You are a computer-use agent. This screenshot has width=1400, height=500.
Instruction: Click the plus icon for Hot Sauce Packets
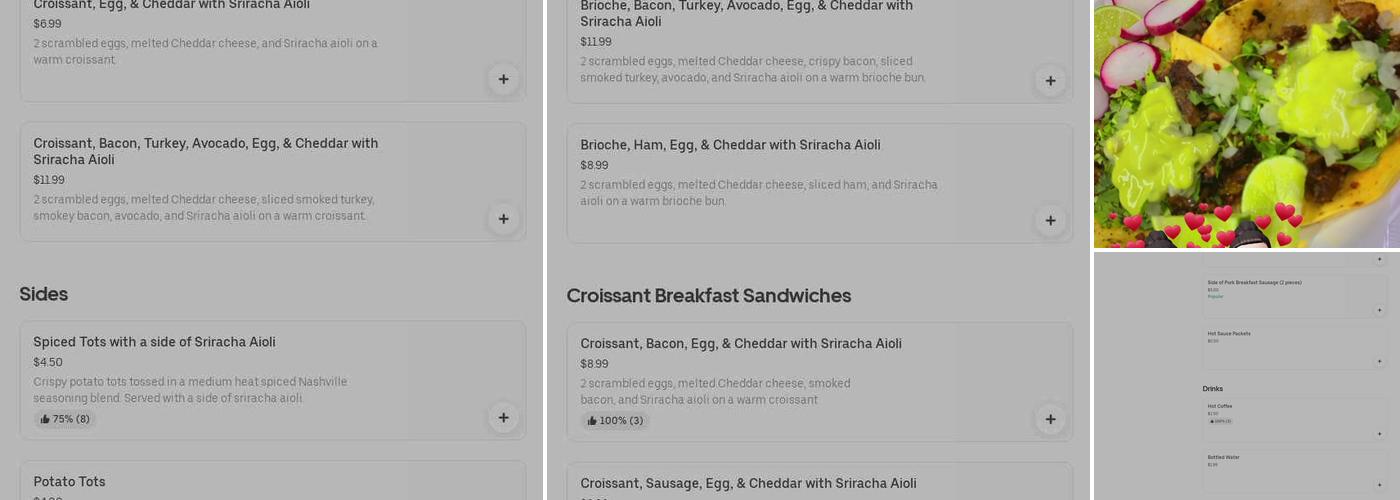point(1380,361)
